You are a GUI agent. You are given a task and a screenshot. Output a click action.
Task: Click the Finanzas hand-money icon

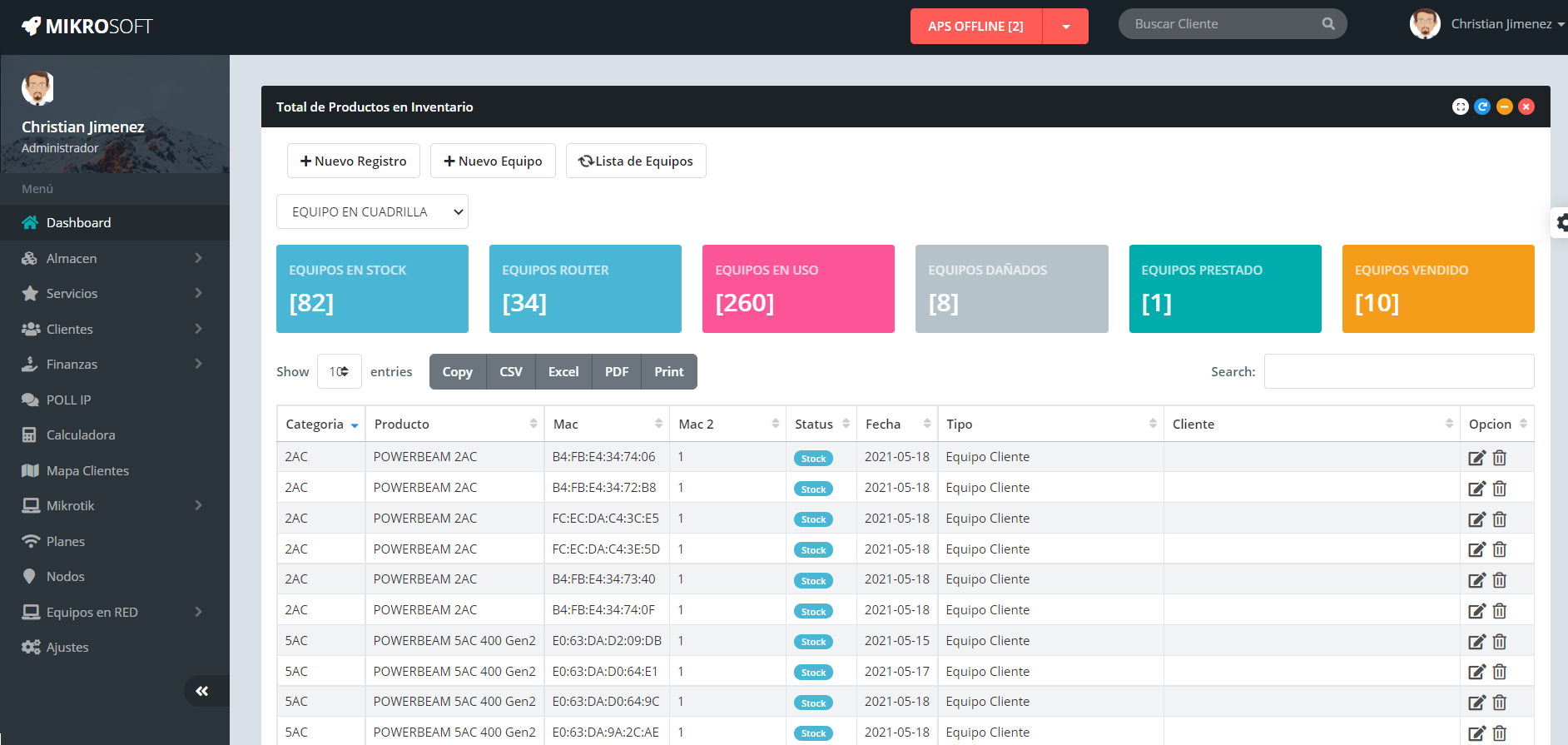click(x=30, y=364)
